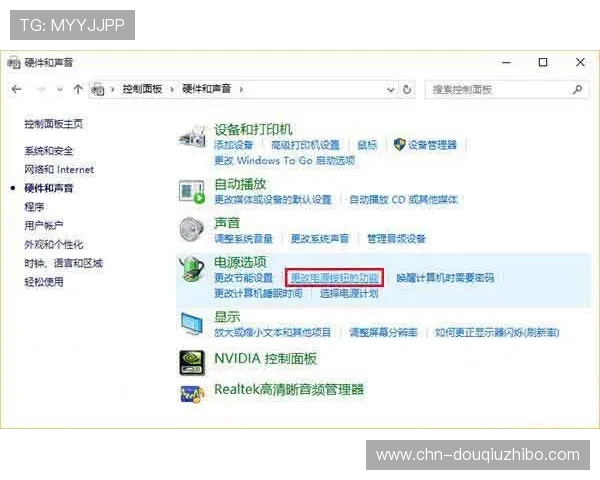Viewport: 600px width, 480px height.
Task: Minimize the 硬件和声音 window
Action: 507,62
